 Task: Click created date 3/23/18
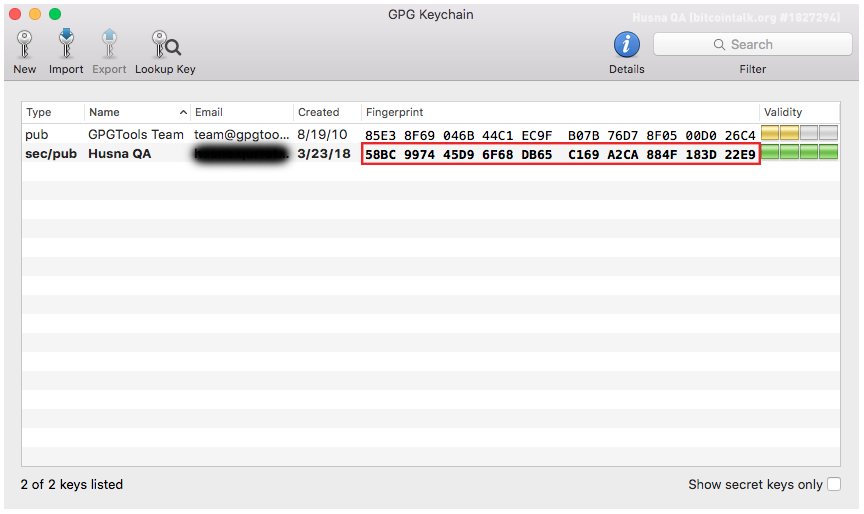pos(324,154)
